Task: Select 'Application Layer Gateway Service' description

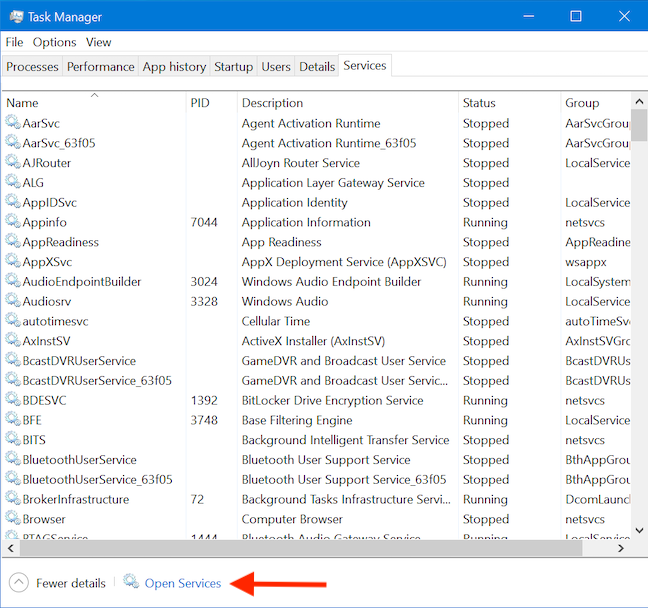Action: click(333, 182)
